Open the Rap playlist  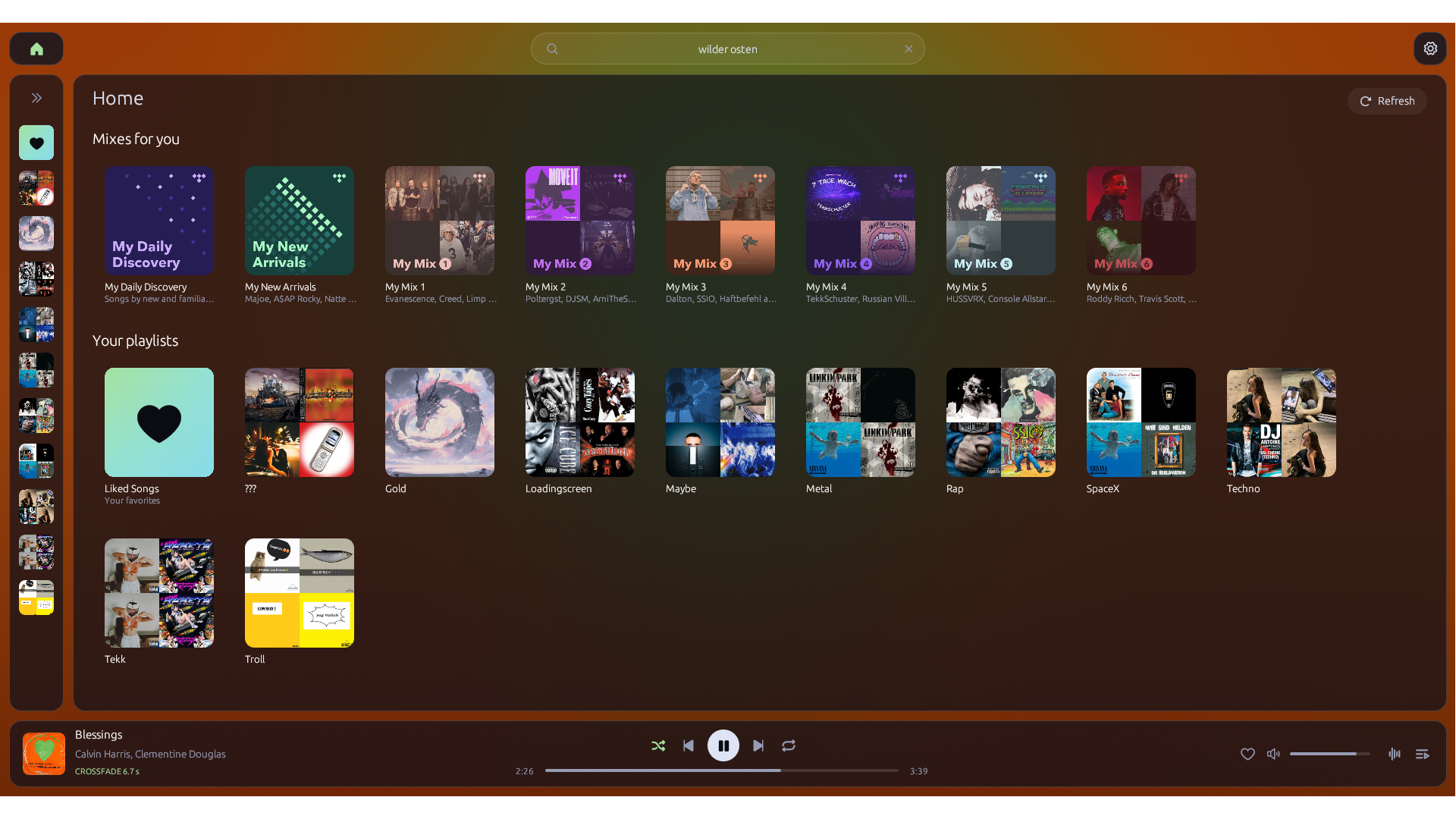(x=1001, y=422)
